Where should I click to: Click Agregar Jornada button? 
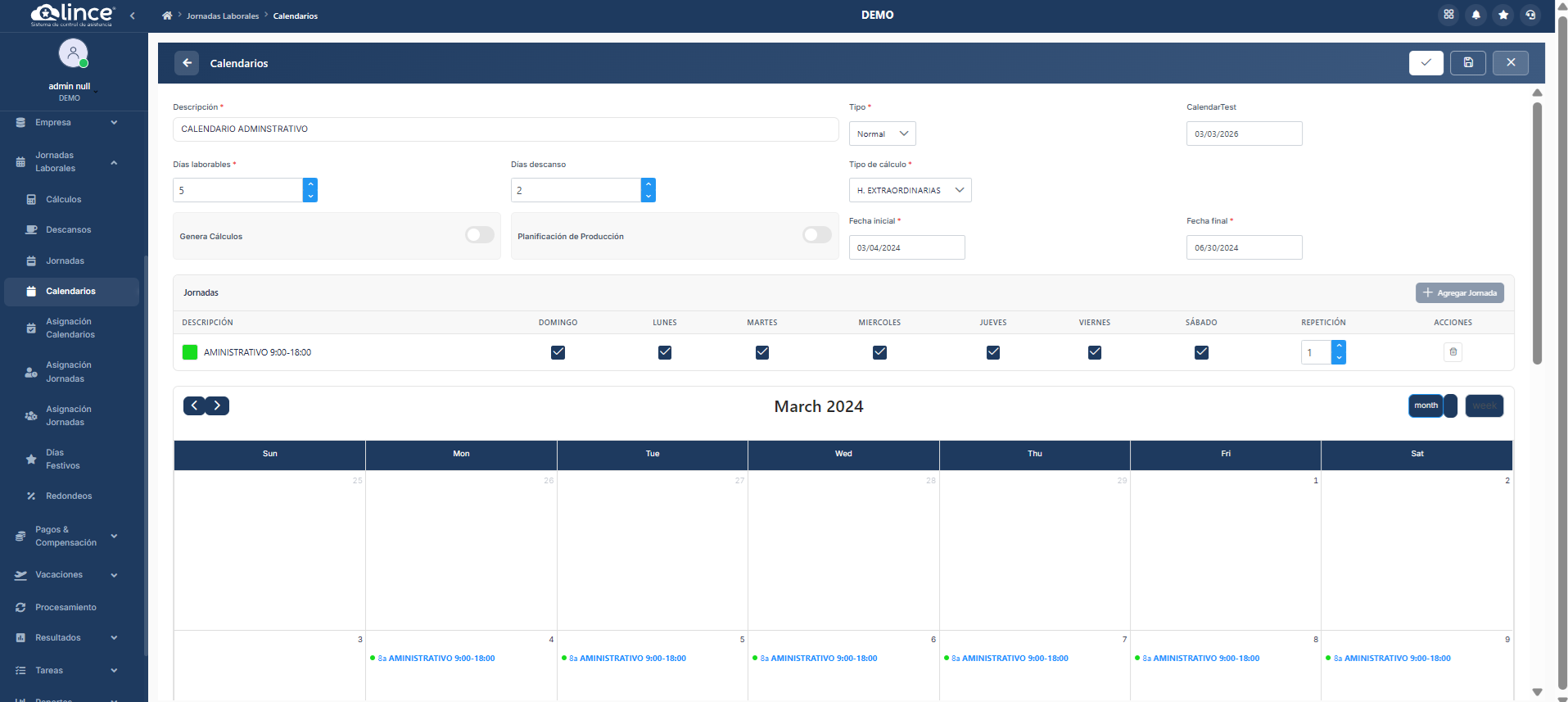click(x=1459, y=292)
